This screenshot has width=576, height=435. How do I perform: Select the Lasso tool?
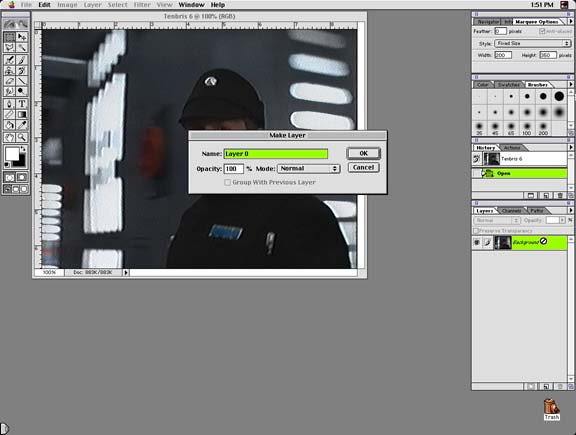[x=10, y=47]
